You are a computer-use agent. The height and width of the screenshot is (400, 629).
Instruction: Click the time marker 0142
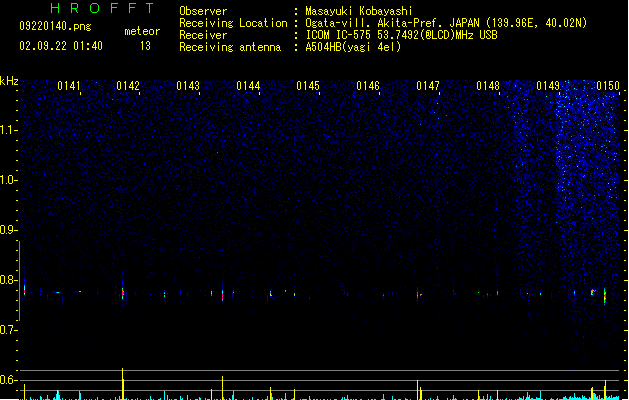pos(128,86)
